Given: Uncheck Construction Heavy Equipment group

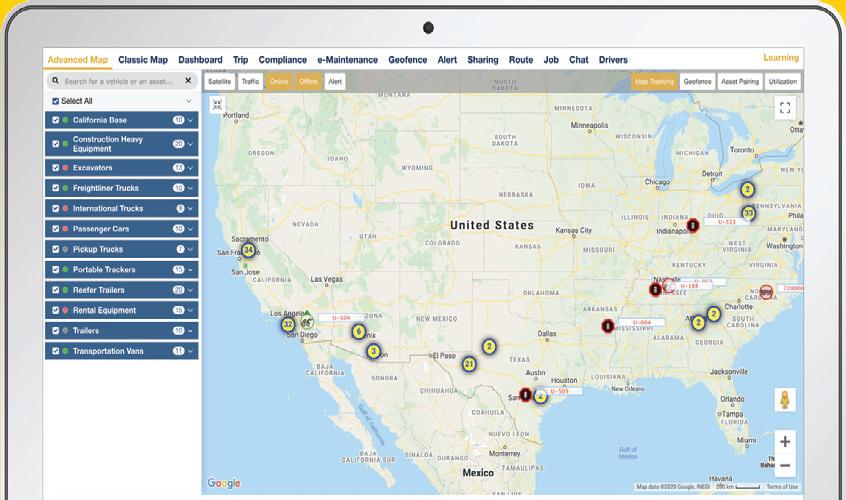Looking at the screenshot, I should 56,144.
